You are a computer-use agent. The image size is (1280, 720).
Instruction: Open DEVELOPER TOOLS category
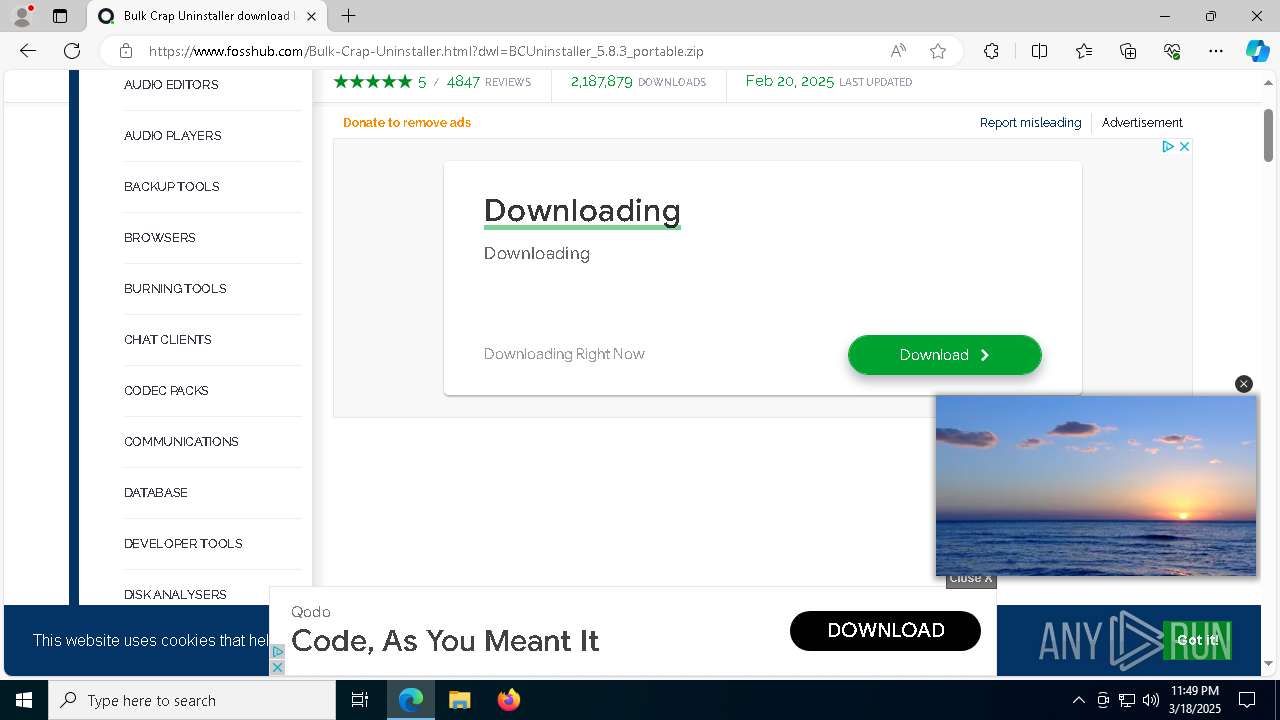tap(183, 544)
